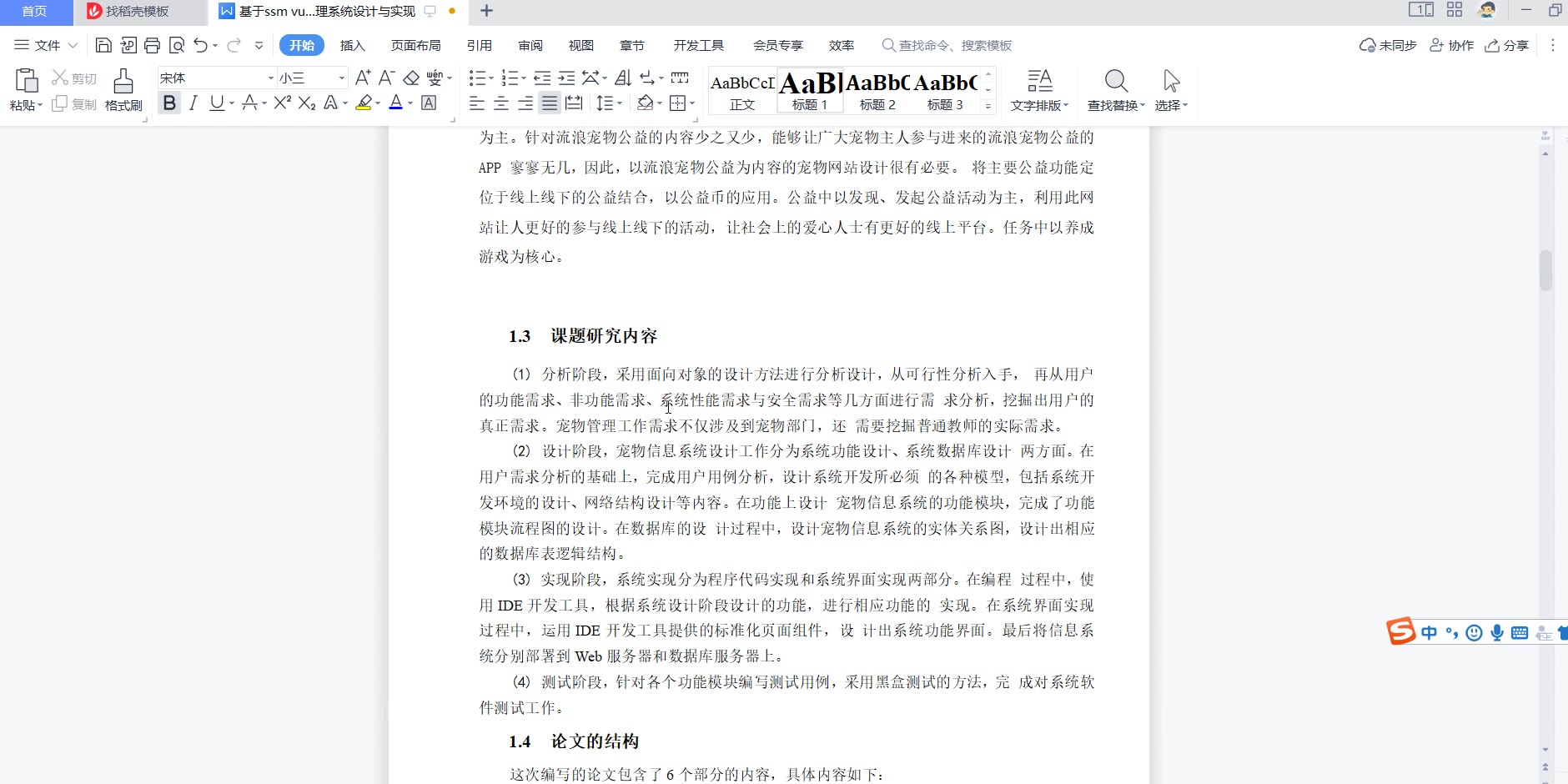The width and height of the screenshot is (1568, 784).
Task: Open the 页面布局 ribbon tab
Action: point(415,46)
